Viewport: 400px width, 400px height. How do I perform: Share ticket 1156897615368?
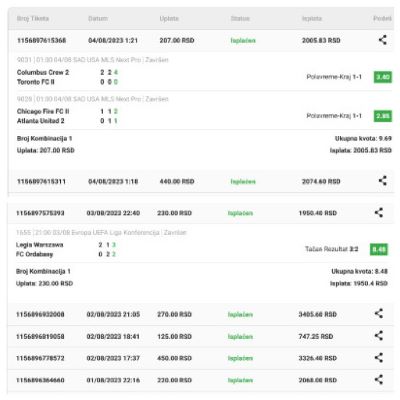[x=383, y=40]
